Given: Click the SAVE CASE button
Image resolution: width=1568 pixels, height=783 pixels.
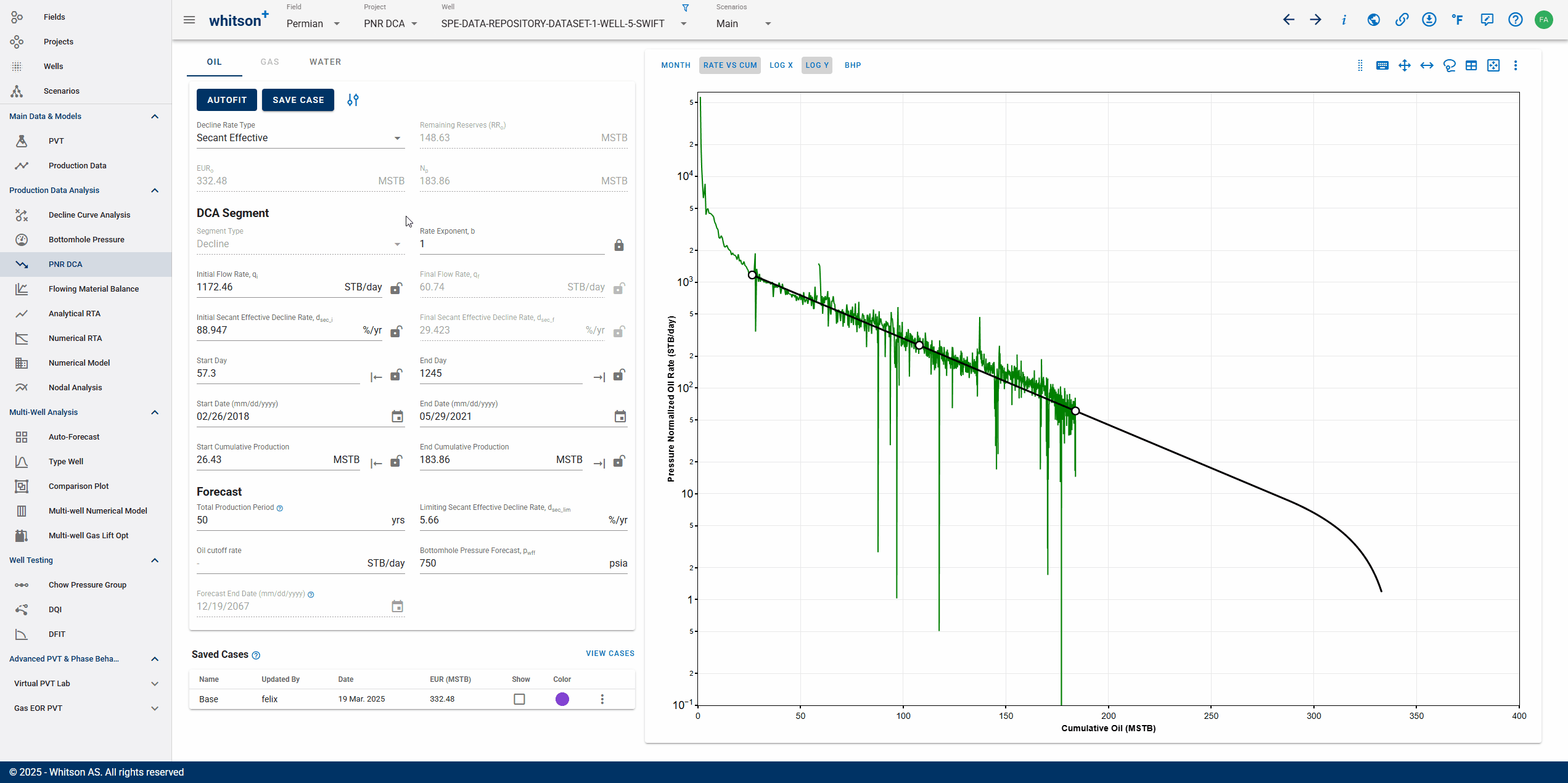Looking at the screenshot, I should (x=298, y=100).
